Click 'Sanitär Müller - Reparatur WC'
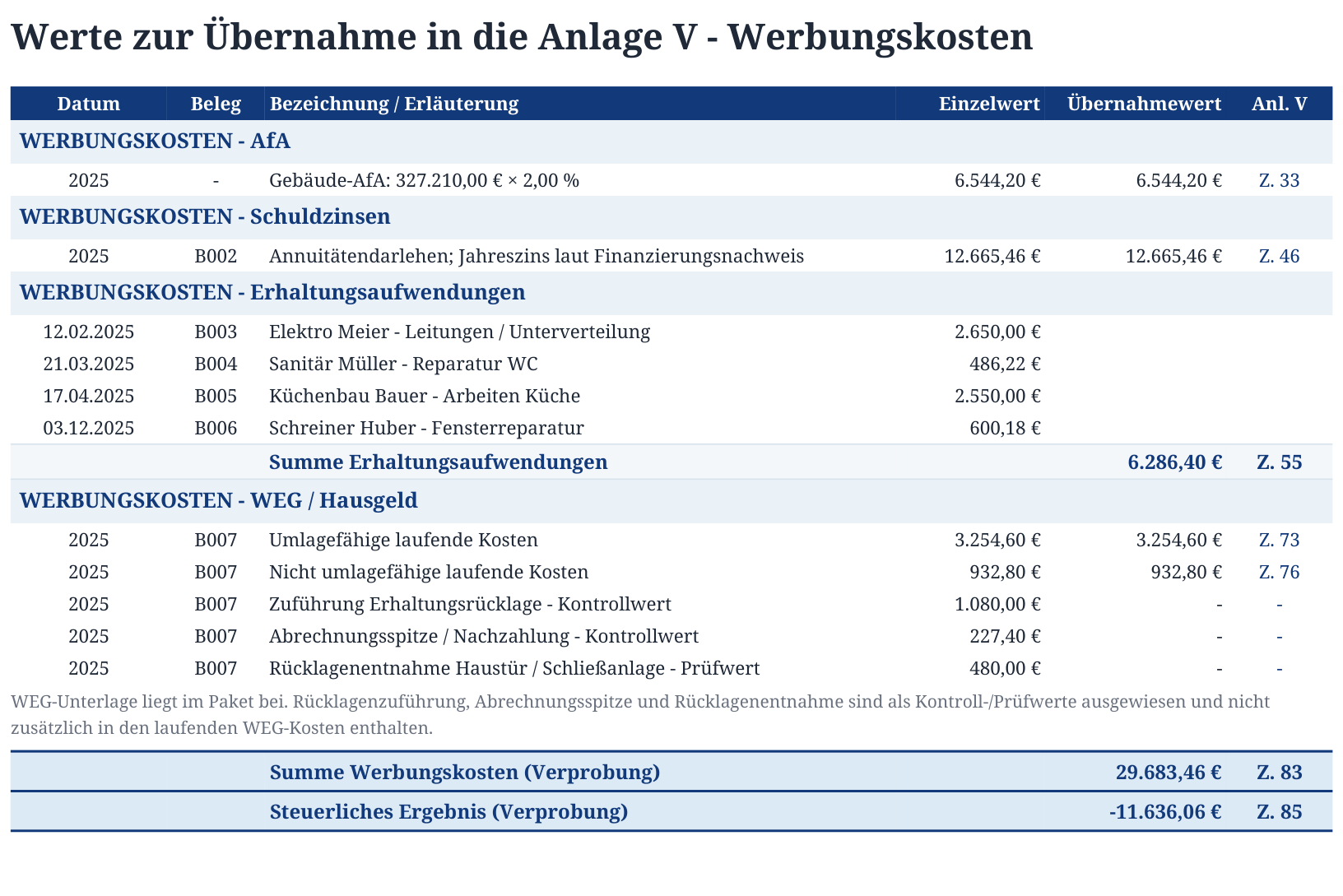Screen dimensions: 1343x896 pos(404,364)
